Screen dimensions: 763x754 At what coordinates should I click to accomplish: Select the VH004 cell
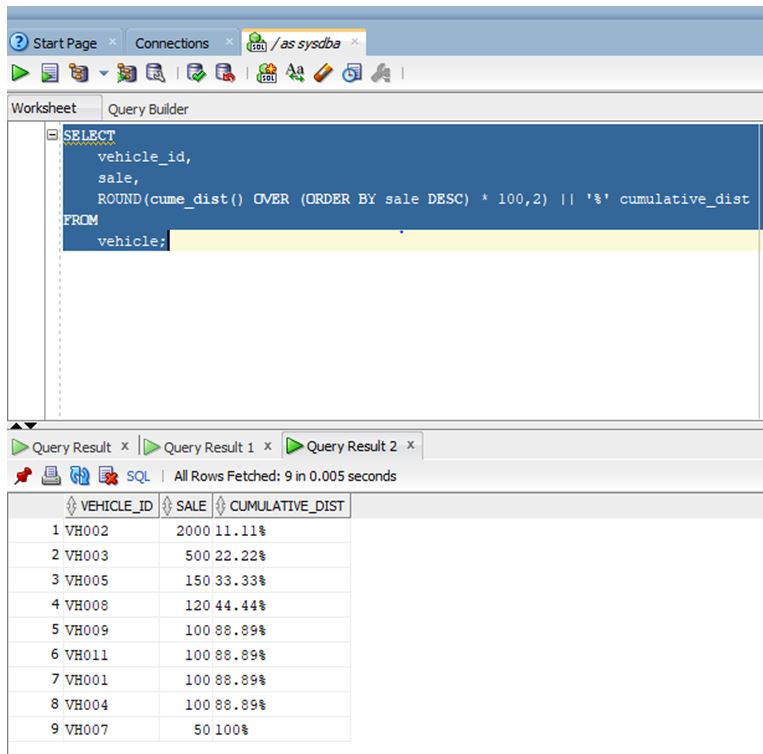(111, 704)
